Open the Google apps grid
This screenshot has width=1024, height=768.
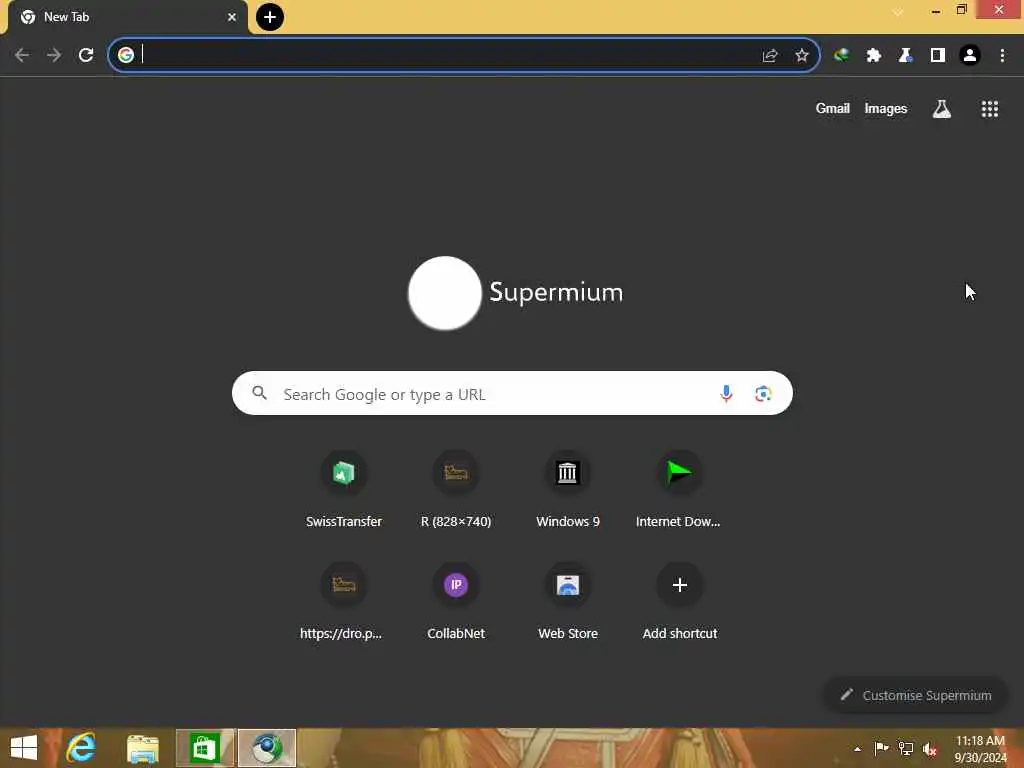pyautogui.click(x=989, y=109)
